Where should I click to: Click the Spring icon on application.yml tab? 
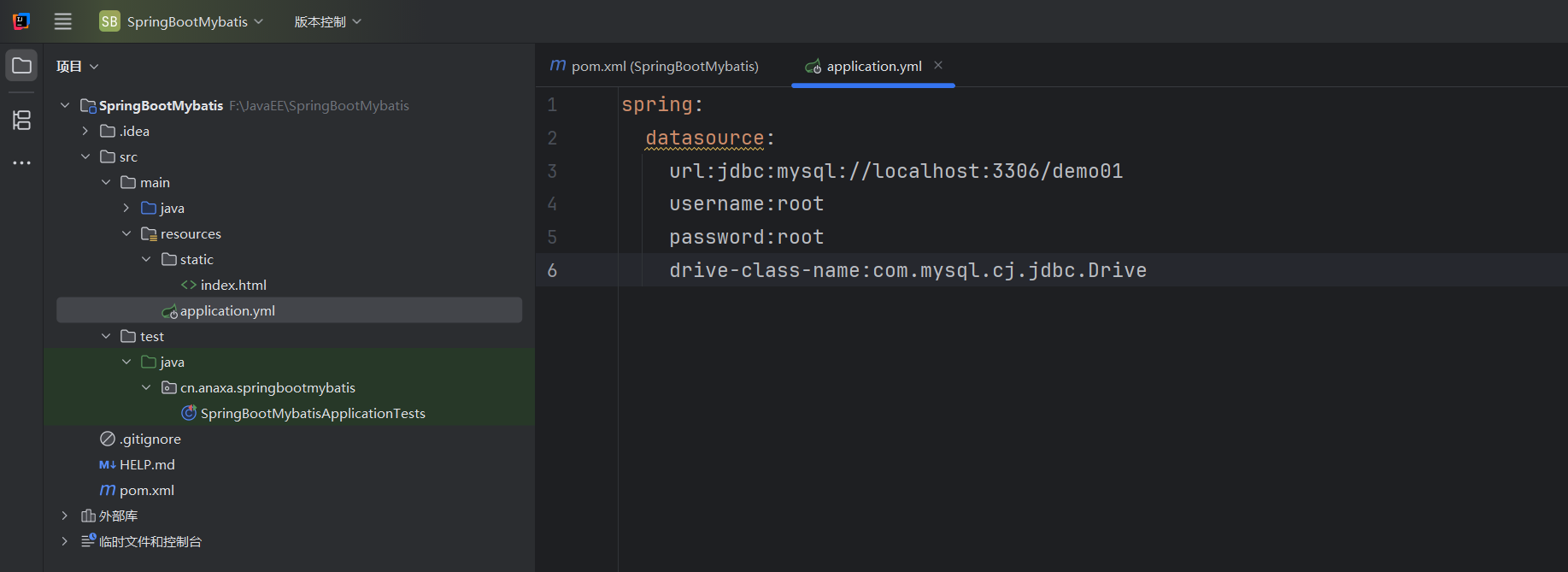pos(813,66)
